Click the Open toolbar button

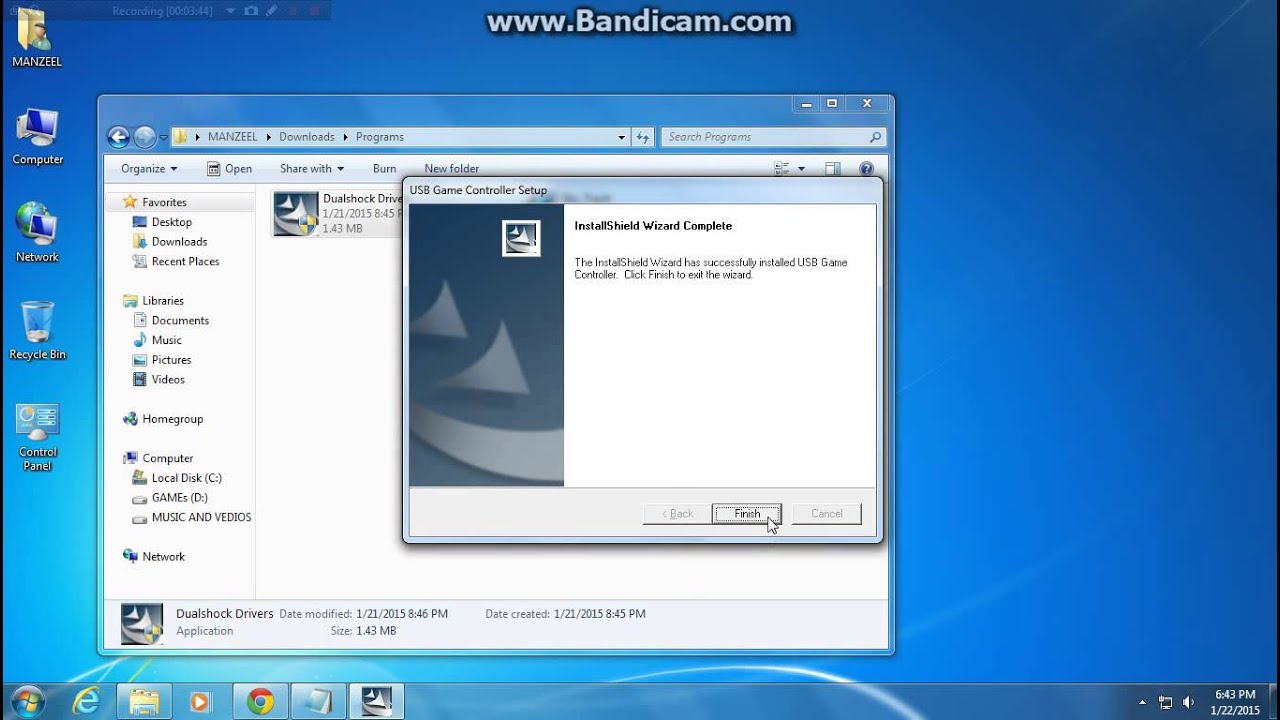pos(229,169)
